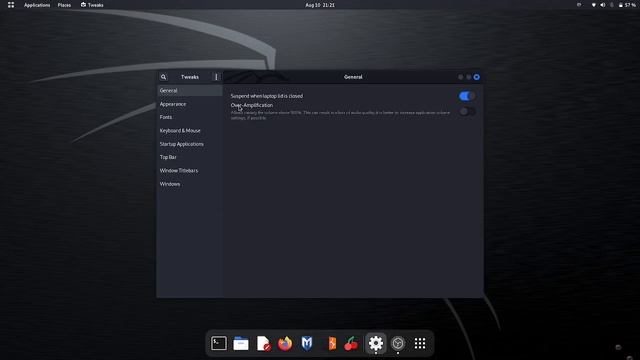Open the clock and calendar in top bar
The height and width of the screenshot is (360, 640).
[320, 5]
